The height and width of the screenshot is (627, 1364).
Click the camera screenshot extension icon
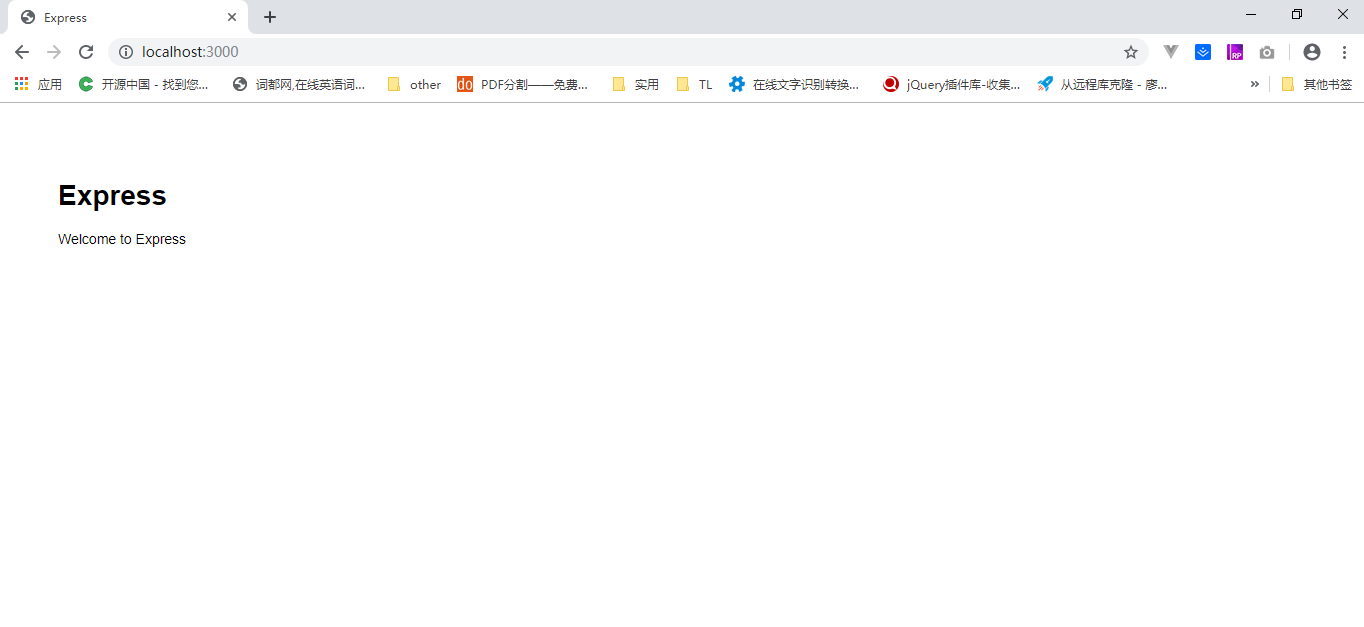tap(1267, 51)
